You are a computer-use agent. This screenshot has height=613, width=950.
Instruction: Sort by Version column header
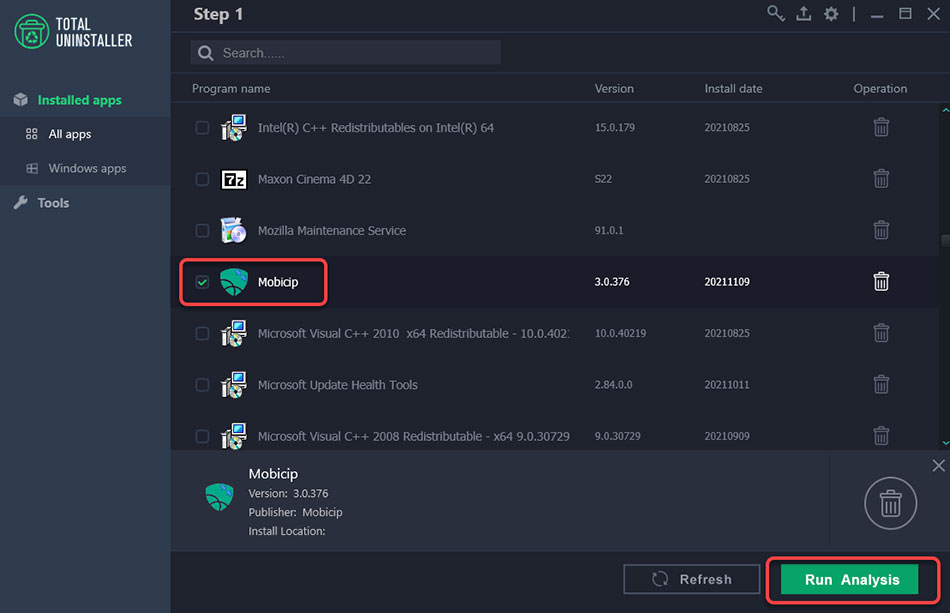(614, 88)
